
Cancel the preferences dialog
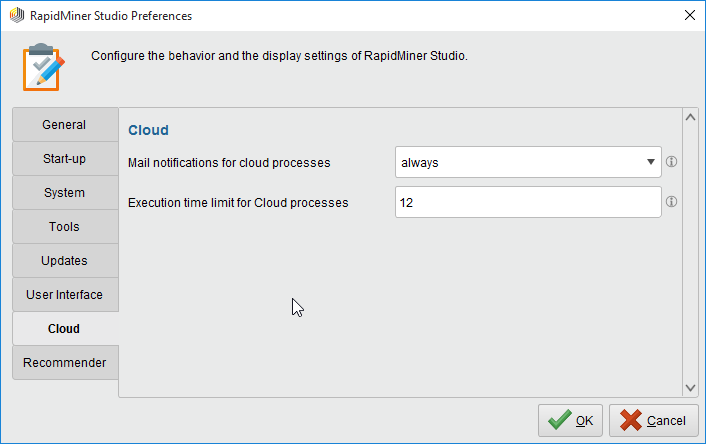pyautogui.click(x=654, y=421)
